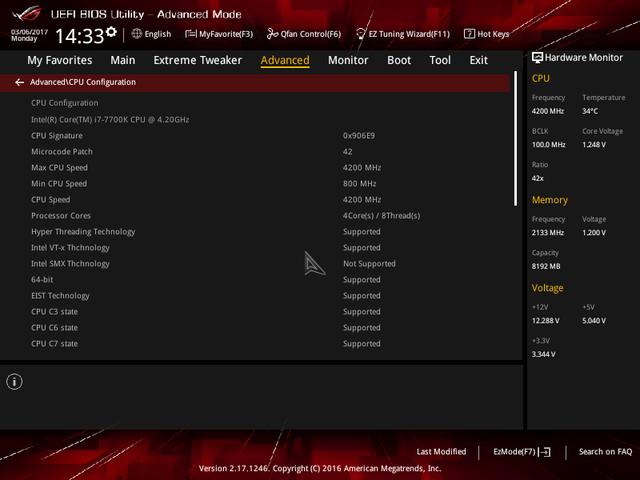Click the Microcode Patch row
The height and width of the screenshot is (480, 640).
tap(255, 151)
